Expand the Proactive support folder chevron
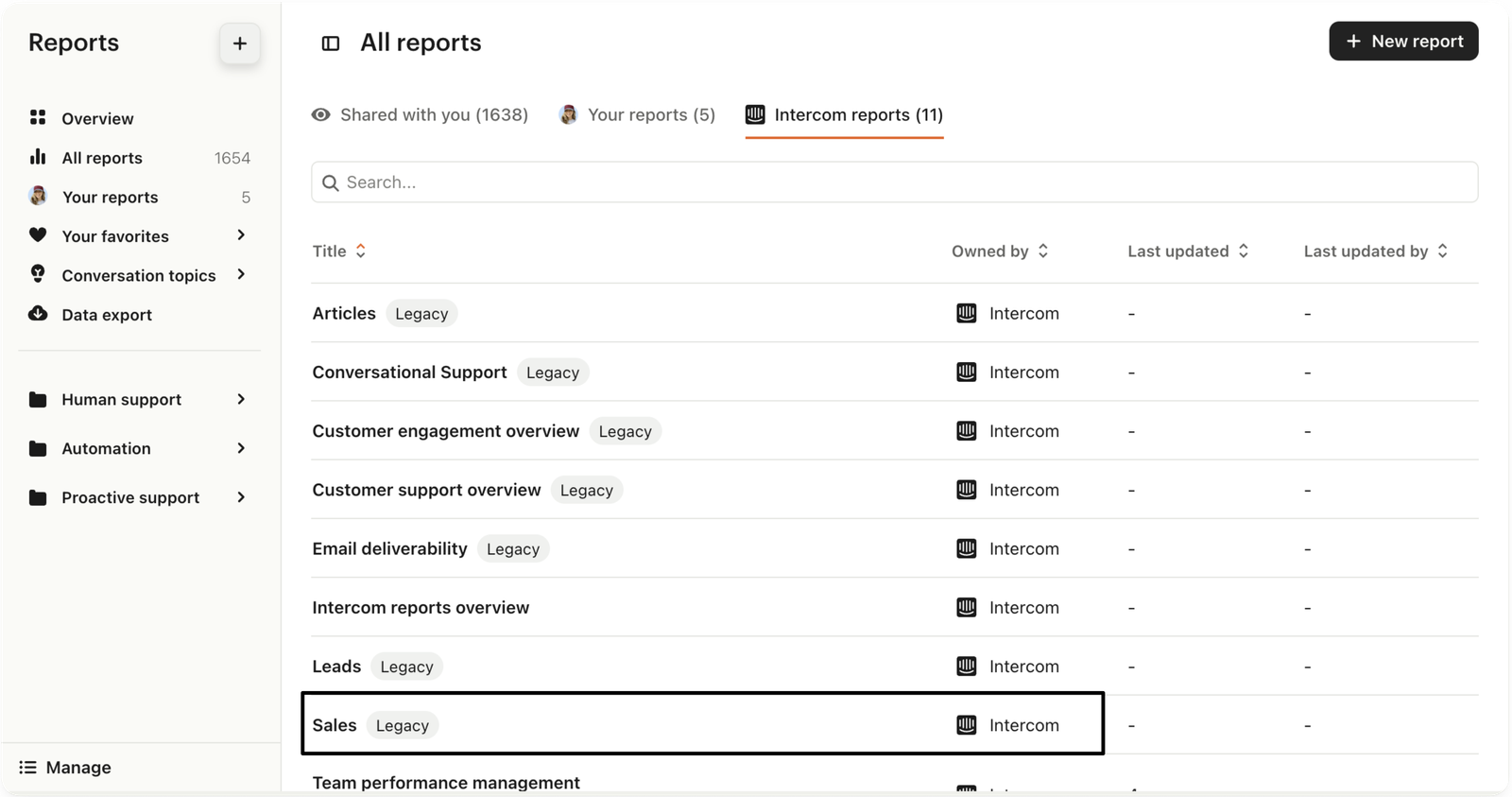 (x=241, y=497)
